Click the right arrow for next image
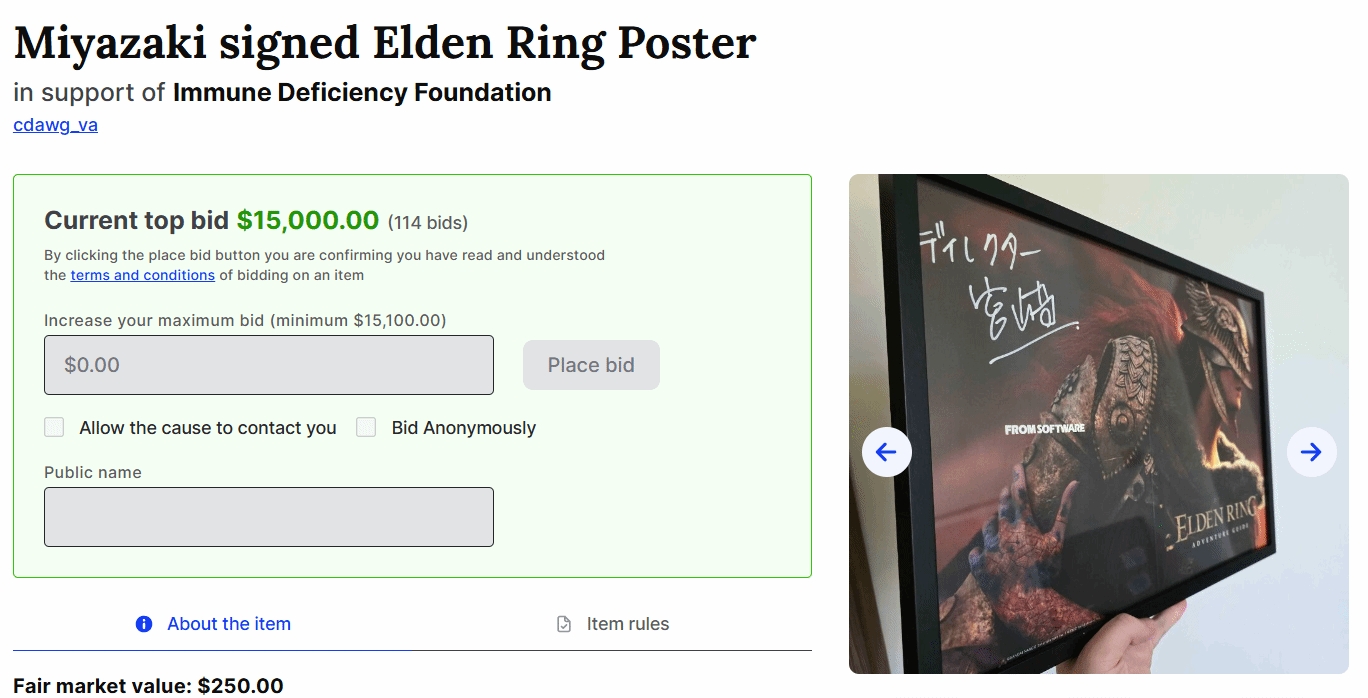The image size is (1368, 698). (1311, 452)
